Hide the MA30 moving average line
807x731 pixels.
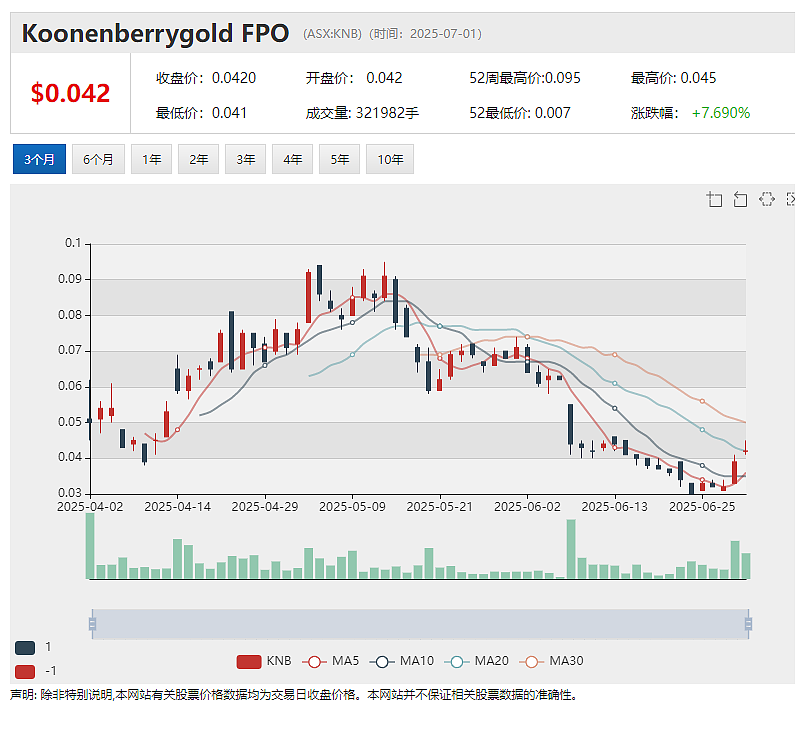click(x=551, y=662)
